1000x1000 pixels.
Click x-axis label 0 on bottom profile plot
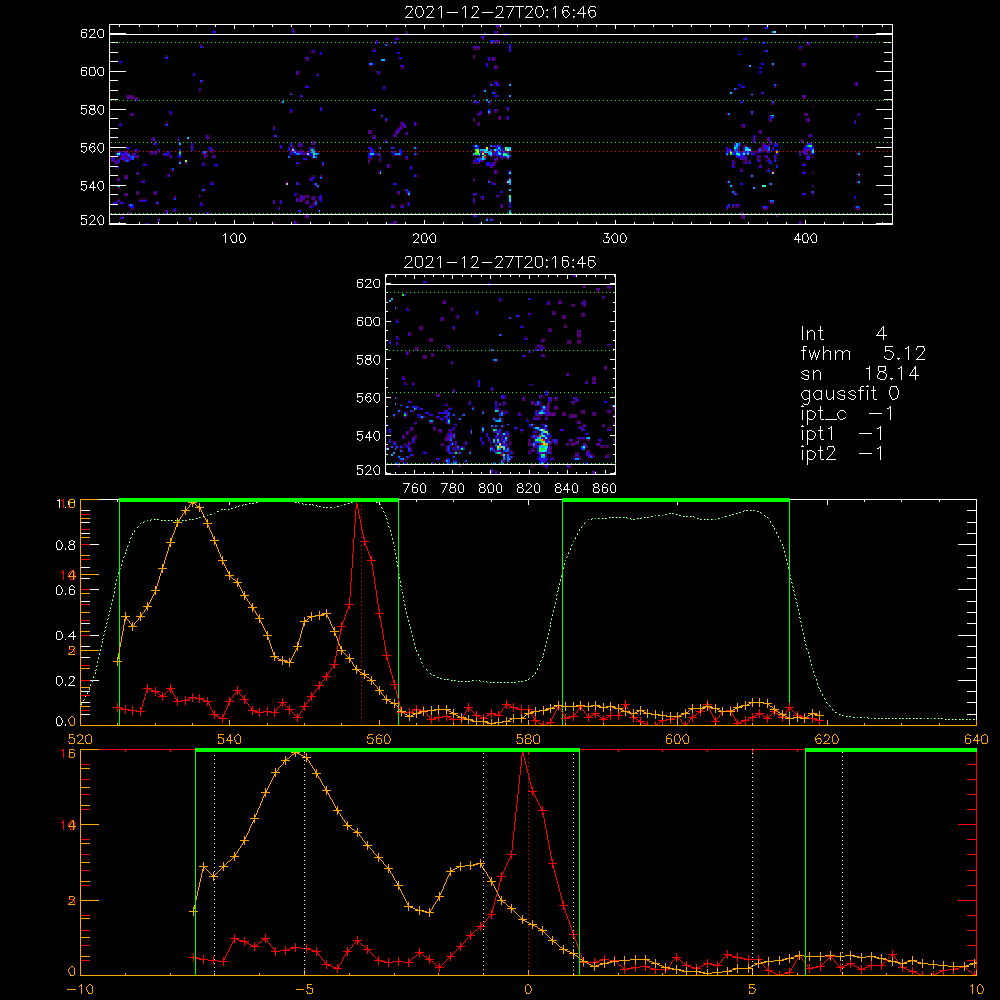tap(528, 990)
